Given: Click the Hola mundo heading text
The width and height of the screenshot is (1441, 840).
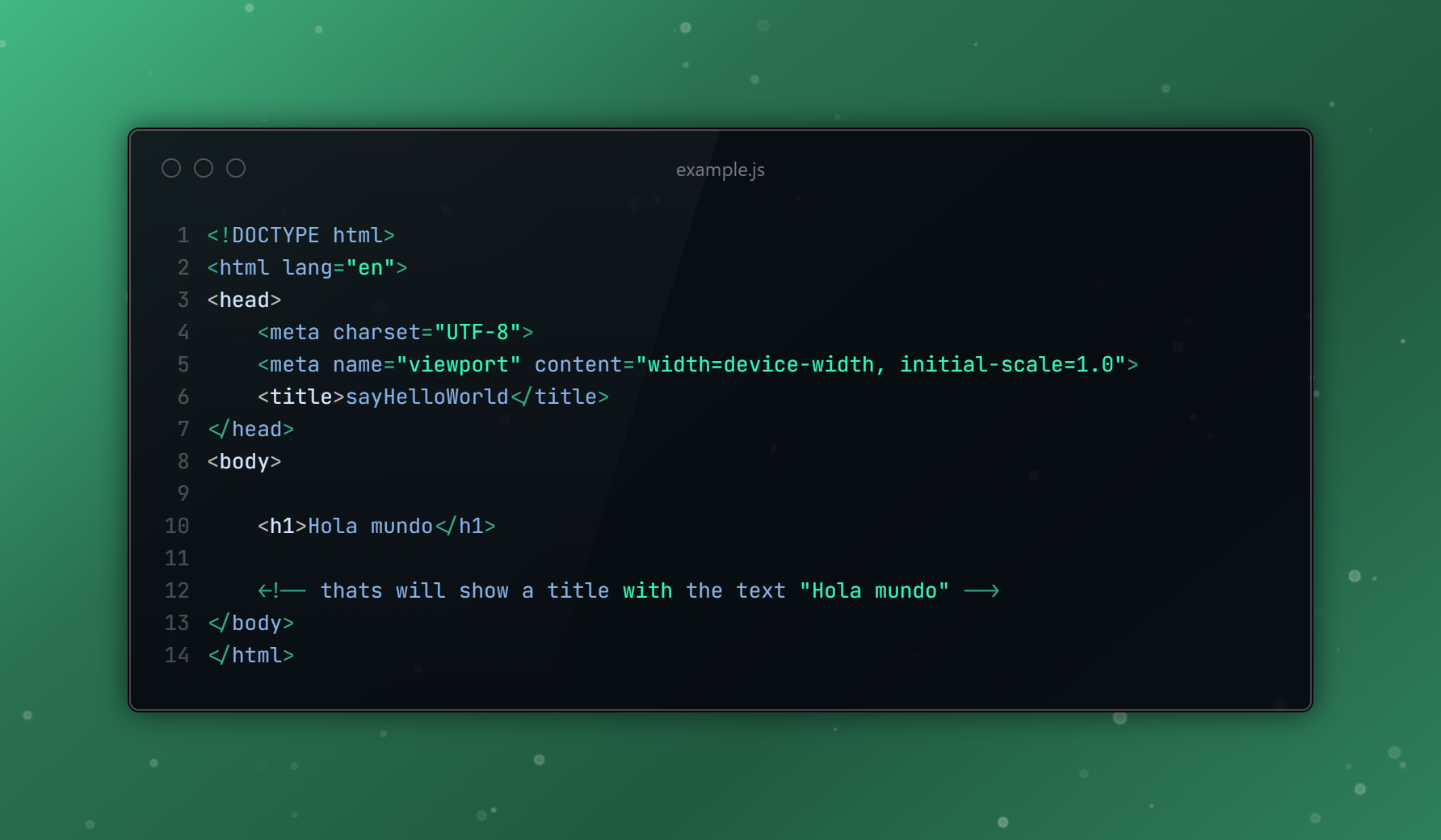Looking at the screenshot, I should pyautogui.click(x=371, y=526).
